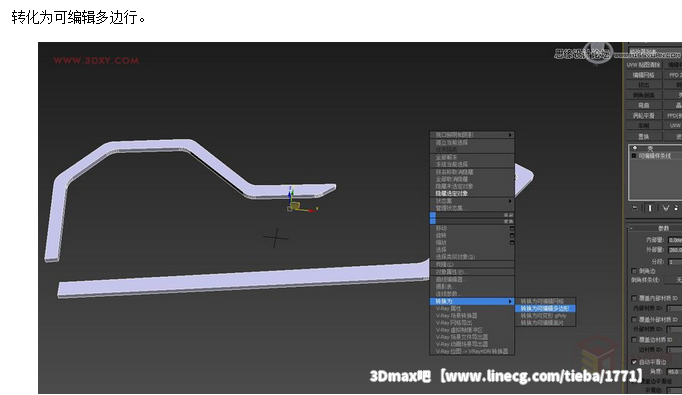
Task: Expand 视口照明和阴影 submenu arrow
Action: click(x=510, y=135)
